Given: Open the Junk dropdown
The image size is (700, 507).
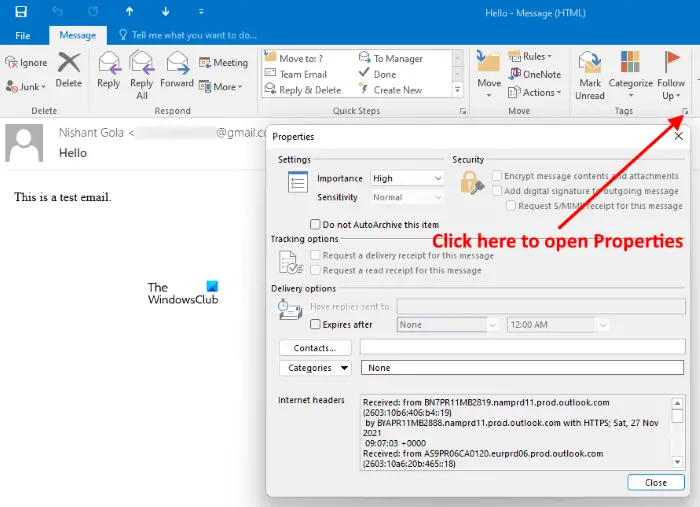Looking at the screenshot, I should pos(26,87).
